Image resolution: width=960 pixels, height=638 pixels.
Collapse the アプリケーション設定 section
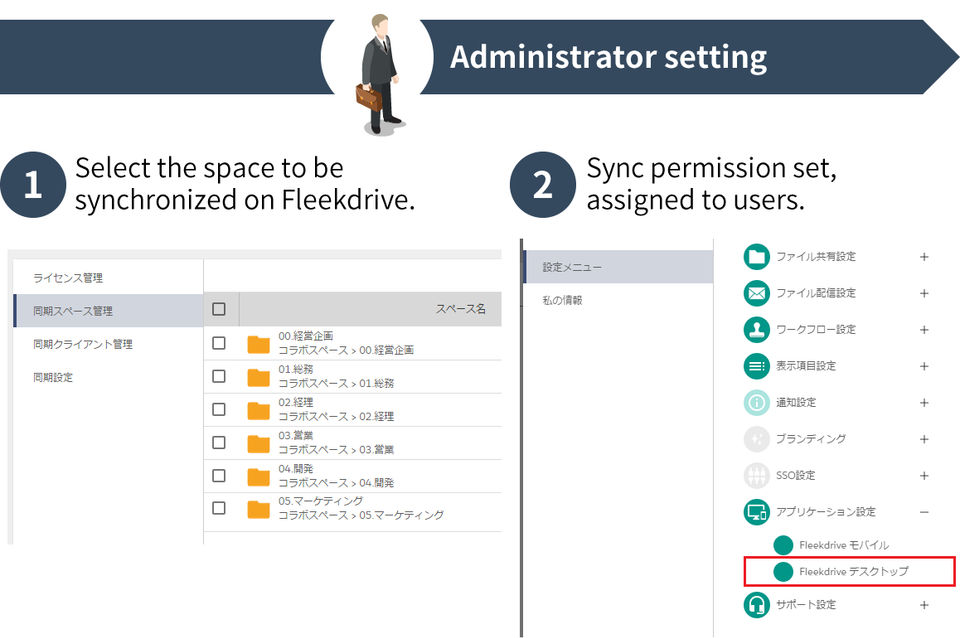[924, 512]
